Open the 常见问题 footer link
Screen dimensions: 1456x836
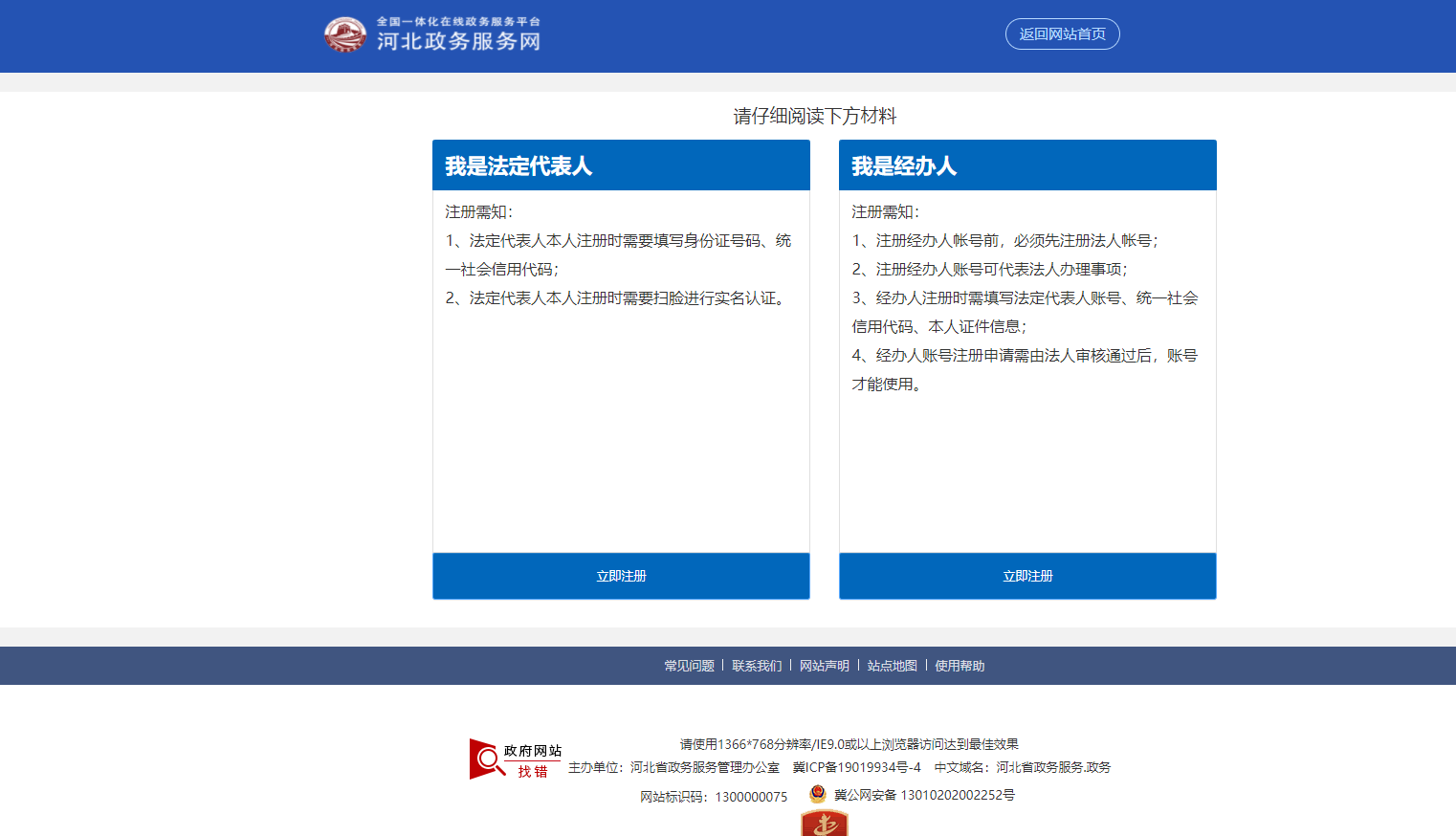(x=689, y=666)
